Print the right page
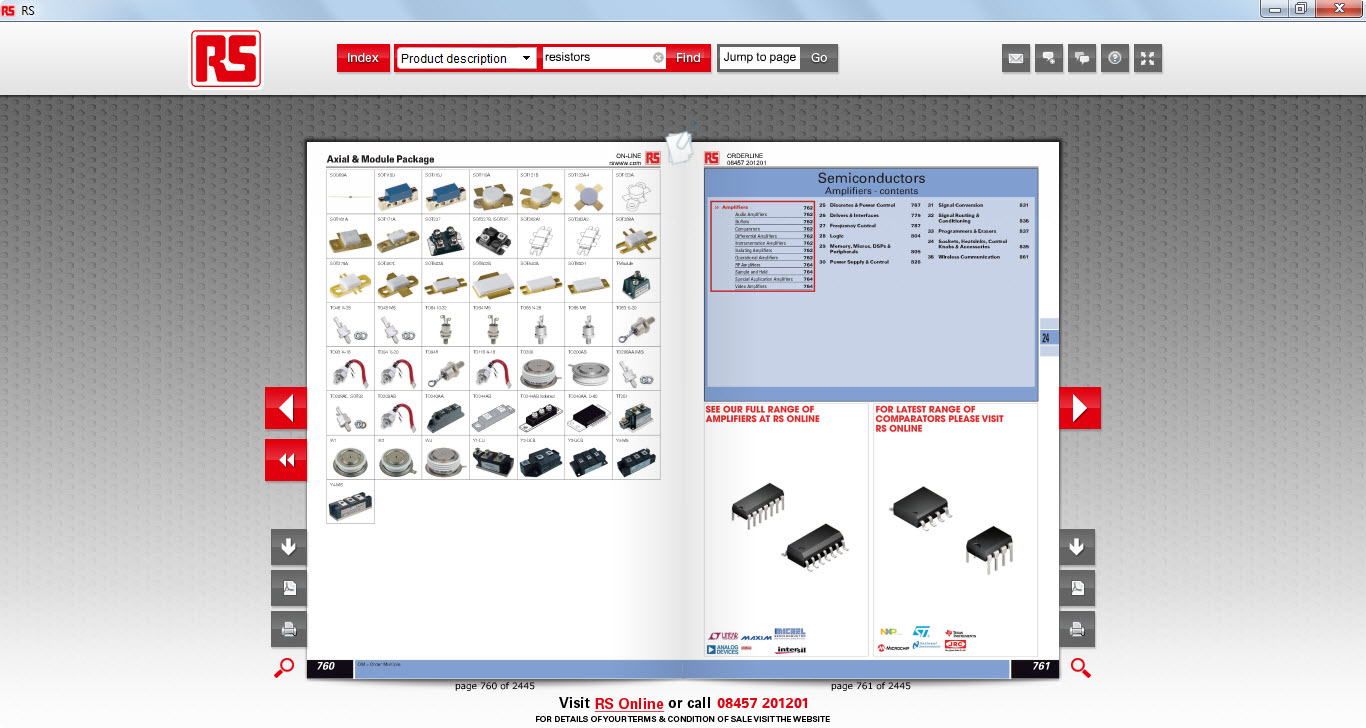This screenshot has height=728, width=1366. pos(1077,629)
